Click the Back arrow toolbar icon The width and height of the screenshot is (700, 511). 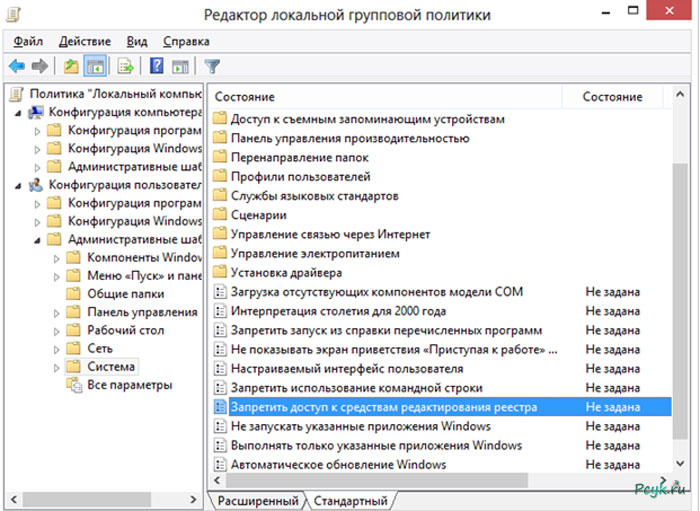[17, 67]
